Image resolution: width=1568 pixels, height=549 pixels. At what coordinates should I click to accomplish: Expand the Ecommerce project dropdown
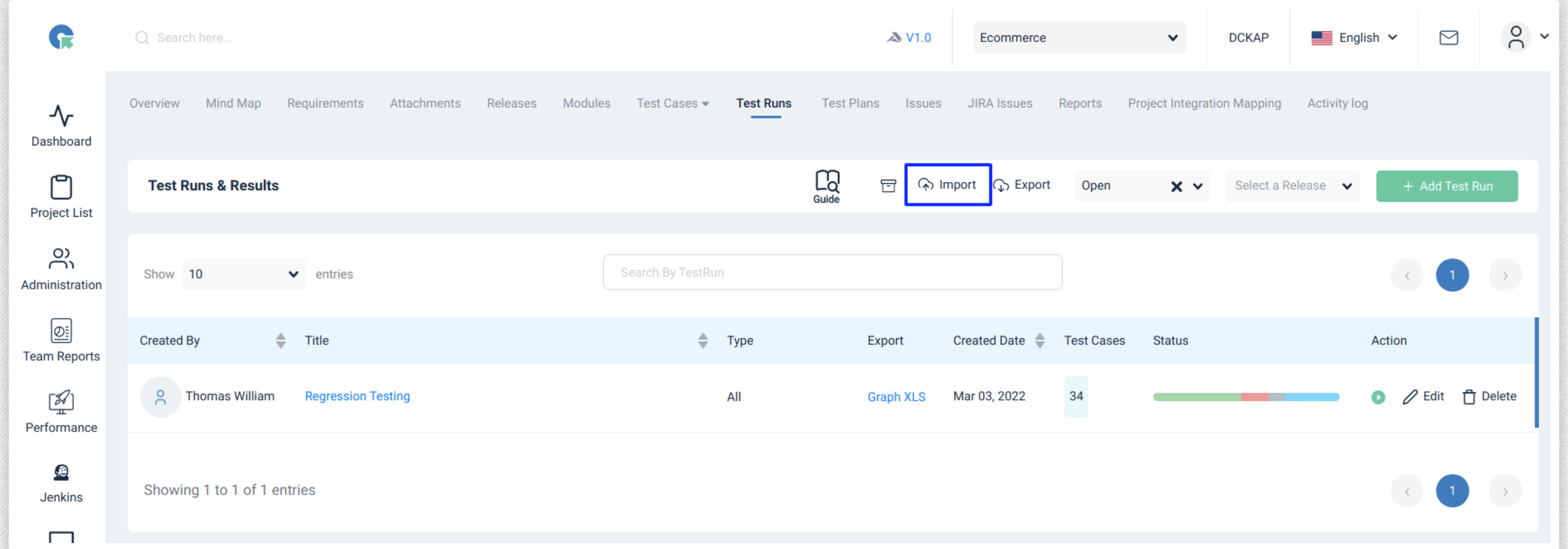[1079, 38]
